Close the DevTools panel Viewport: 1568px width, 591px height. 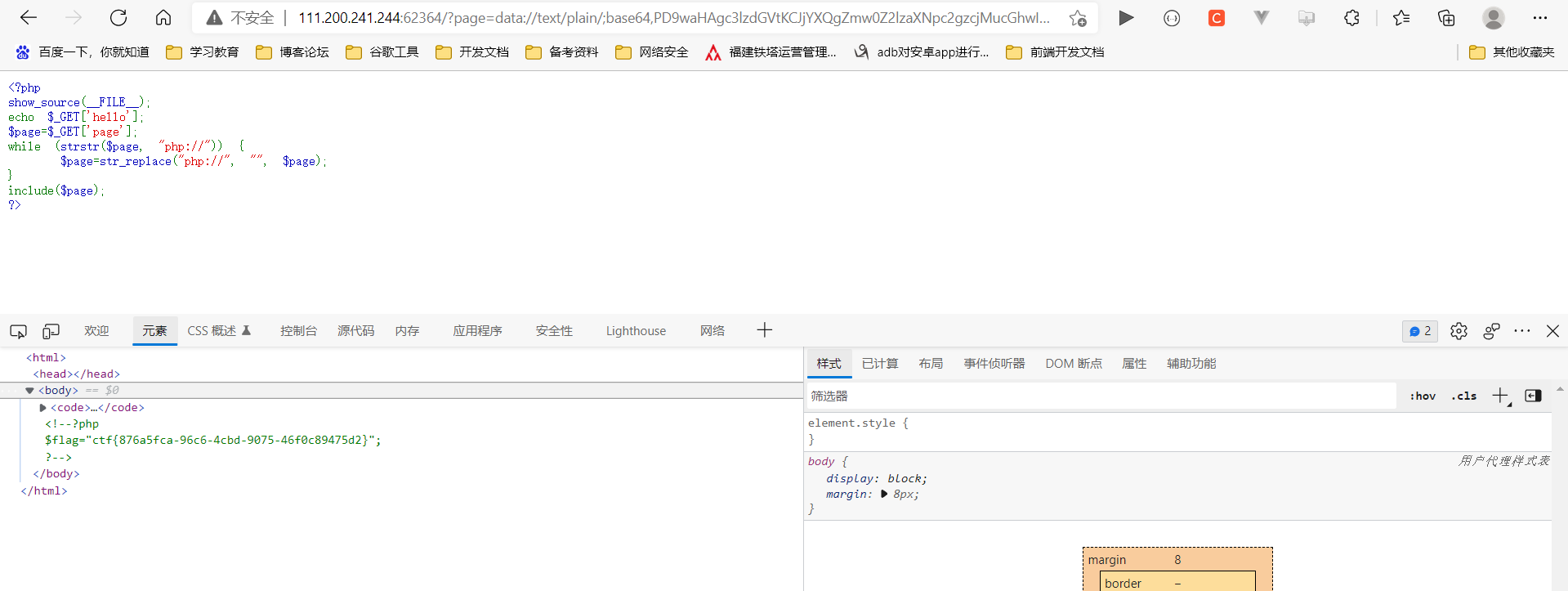coord(1552,331)
